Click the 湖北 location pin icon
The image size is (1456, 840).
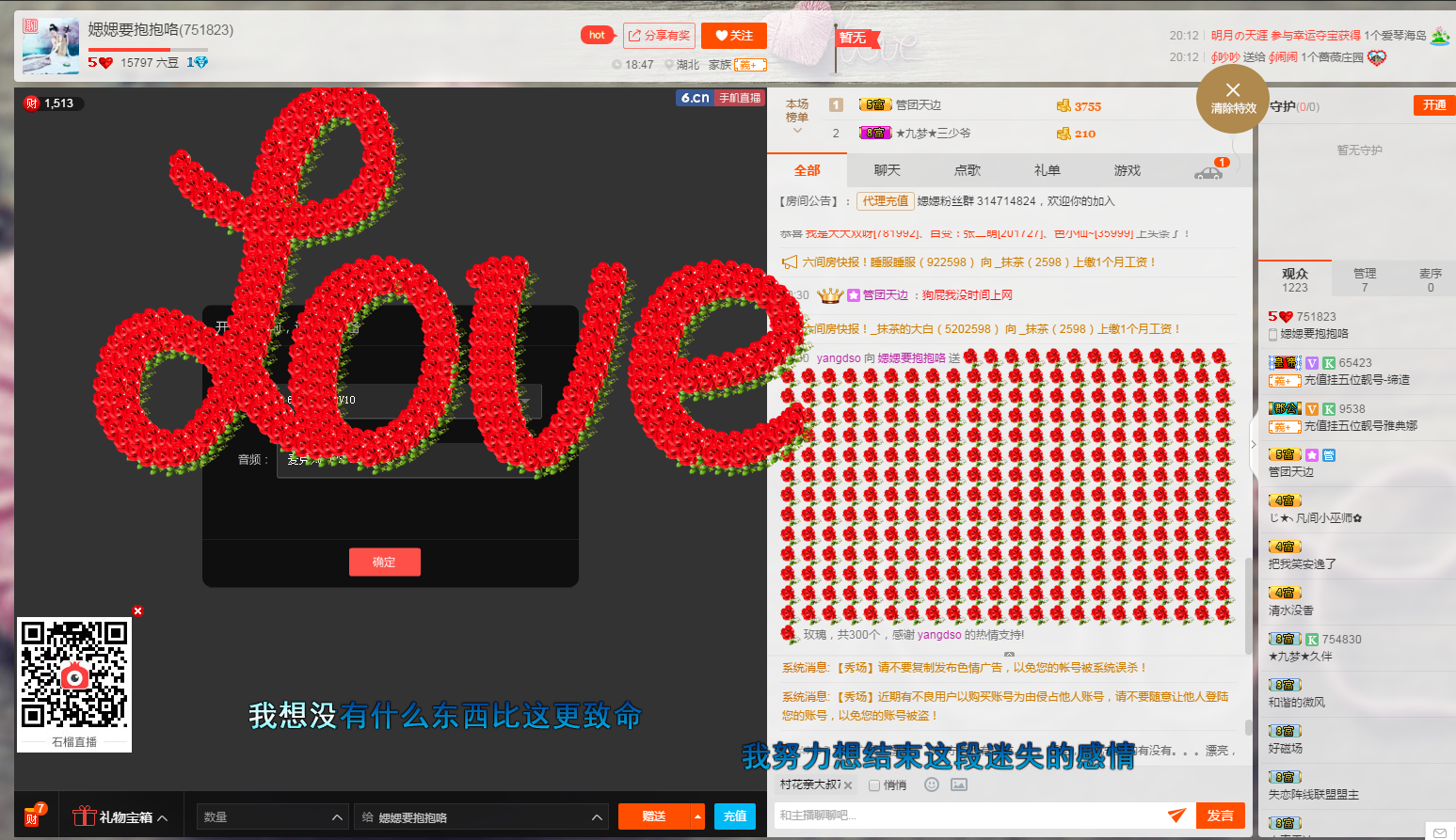click(x=669, y=65)
